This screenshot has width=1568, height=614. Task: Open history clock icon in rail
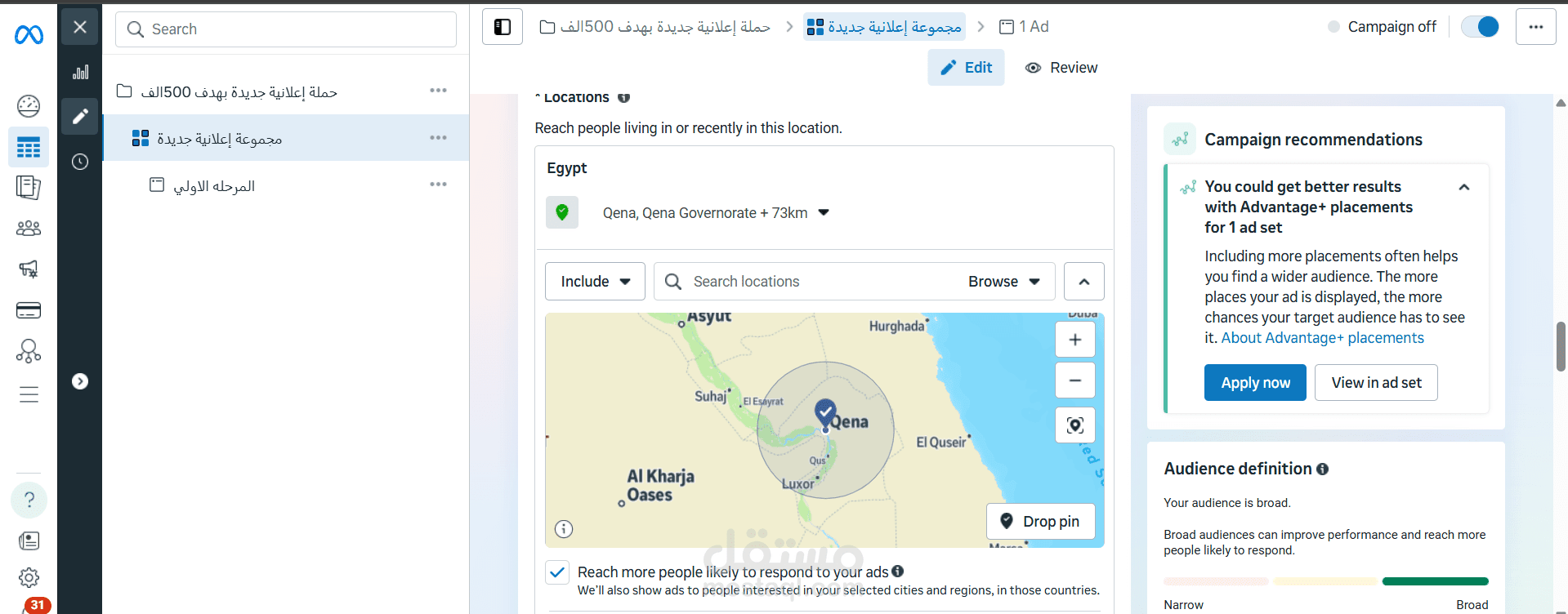(80, 162)
